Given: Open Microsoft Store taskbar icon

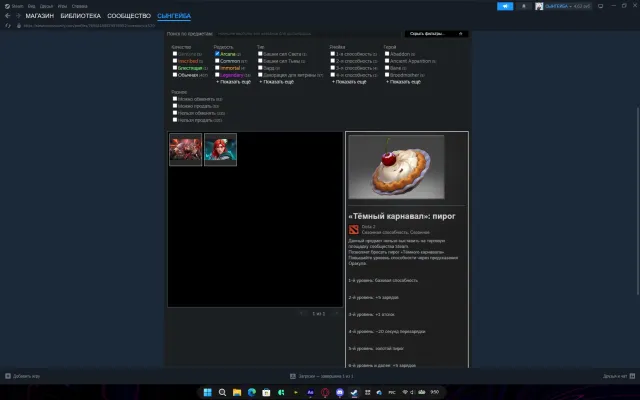Looking at the screenshot, I should coord(266,392).
